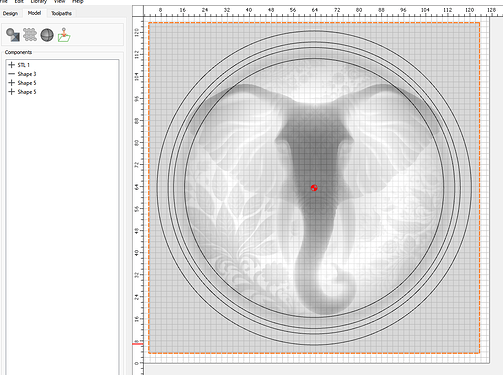The width and height of the screenshot is (503, 375).
Task: Click the red center origin marker
Action: 314,188
